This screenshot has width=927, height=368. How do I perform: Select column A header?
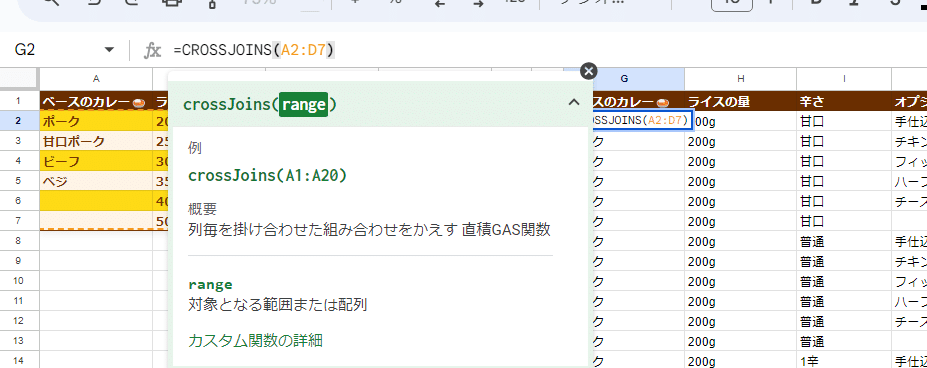[x=96, y=78]
